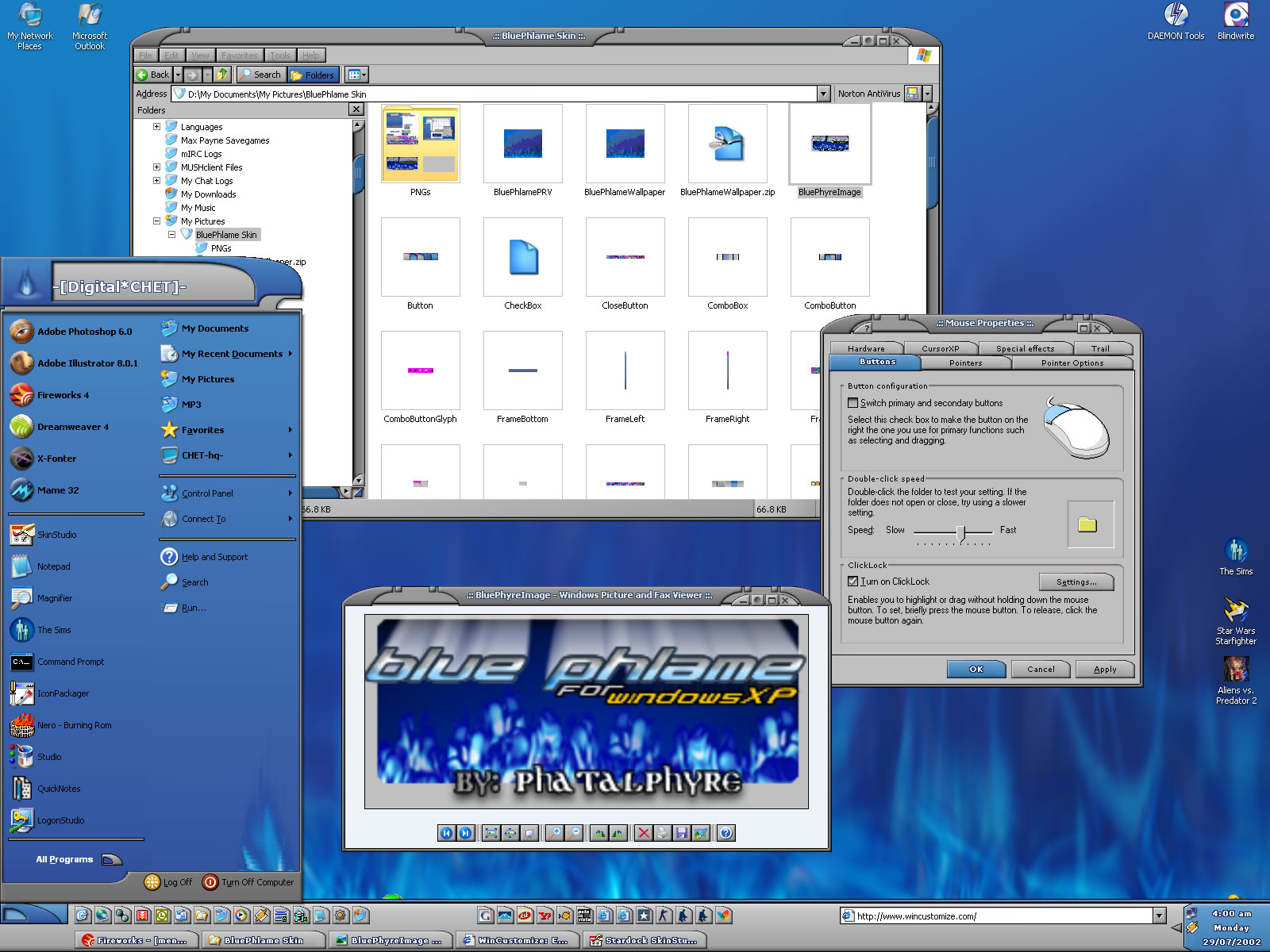Zoom out on the BluePhyreImage picture
Viewport: 1270px width, 952px height.
574,833
